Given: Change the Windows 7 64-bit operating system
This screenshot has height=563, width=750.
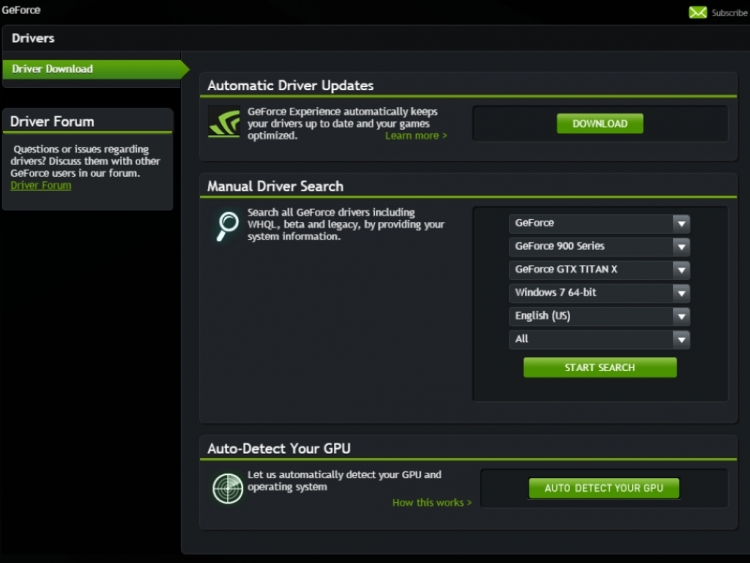Looking at the screenshot, I should tap(599, 293).
